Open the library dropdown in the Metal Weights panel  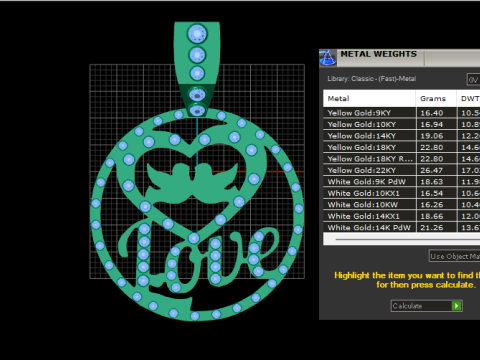(x=473, y=79)
